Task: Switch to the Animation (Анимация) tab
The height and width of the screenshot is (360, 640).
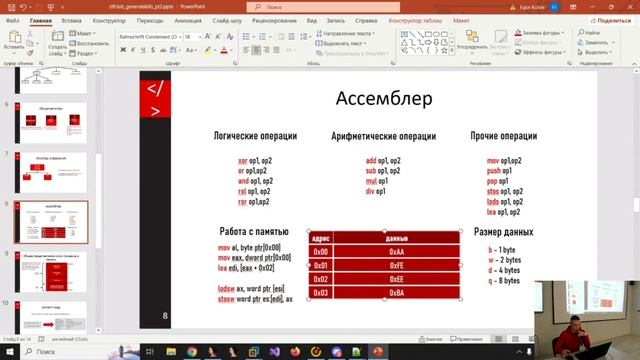Action: tap(188, 20)
